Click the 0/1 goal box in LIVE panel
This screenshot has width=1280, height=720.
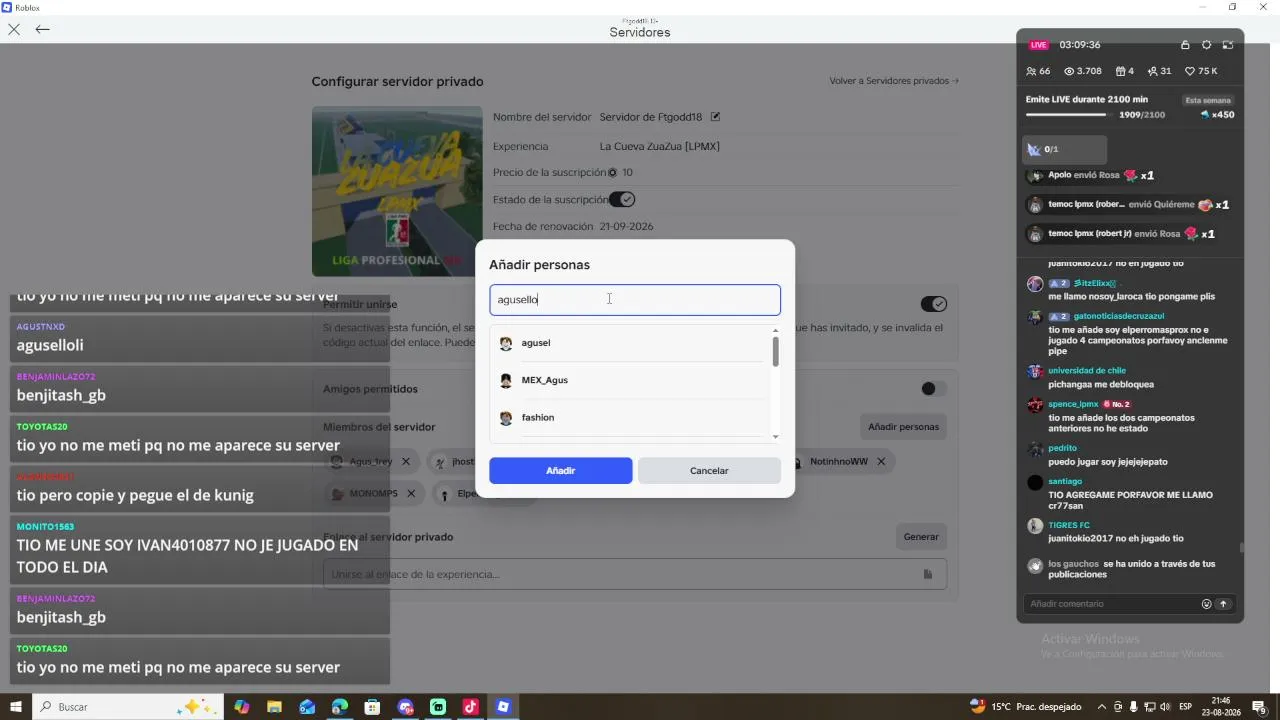coord(1066,150)
